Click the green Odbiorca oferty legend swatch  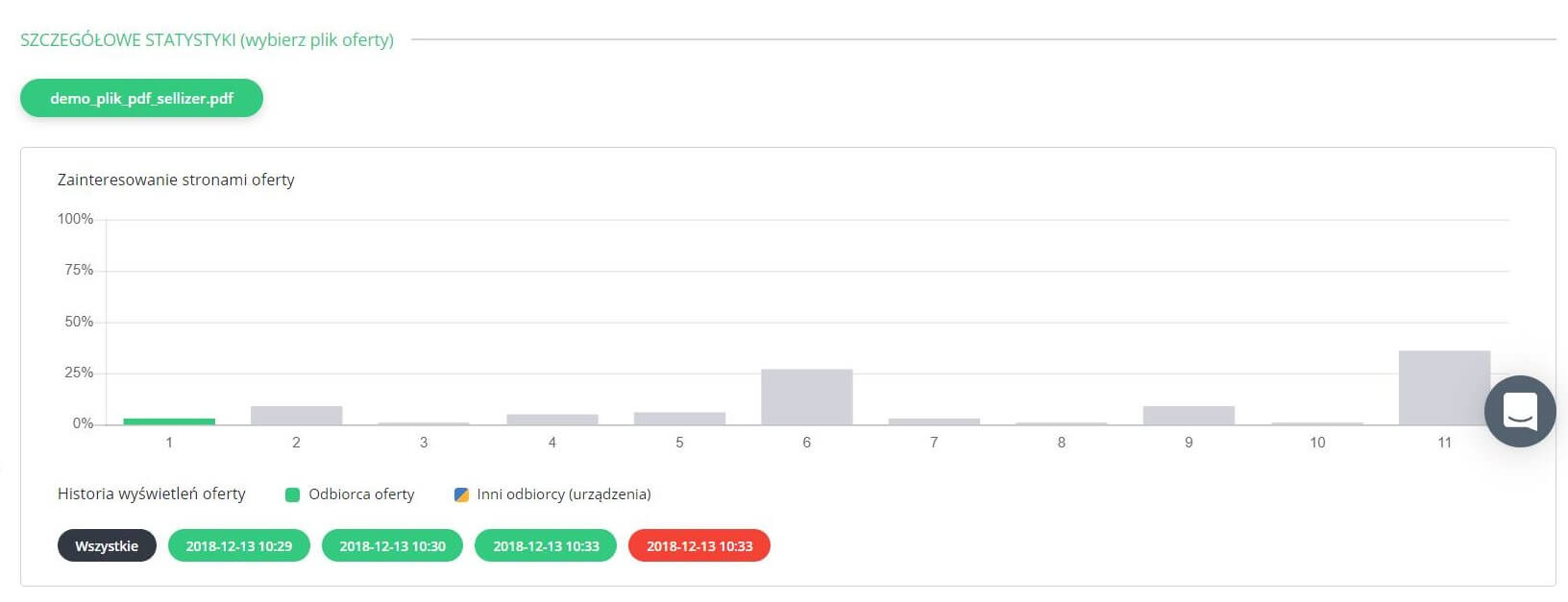(293, 494)
